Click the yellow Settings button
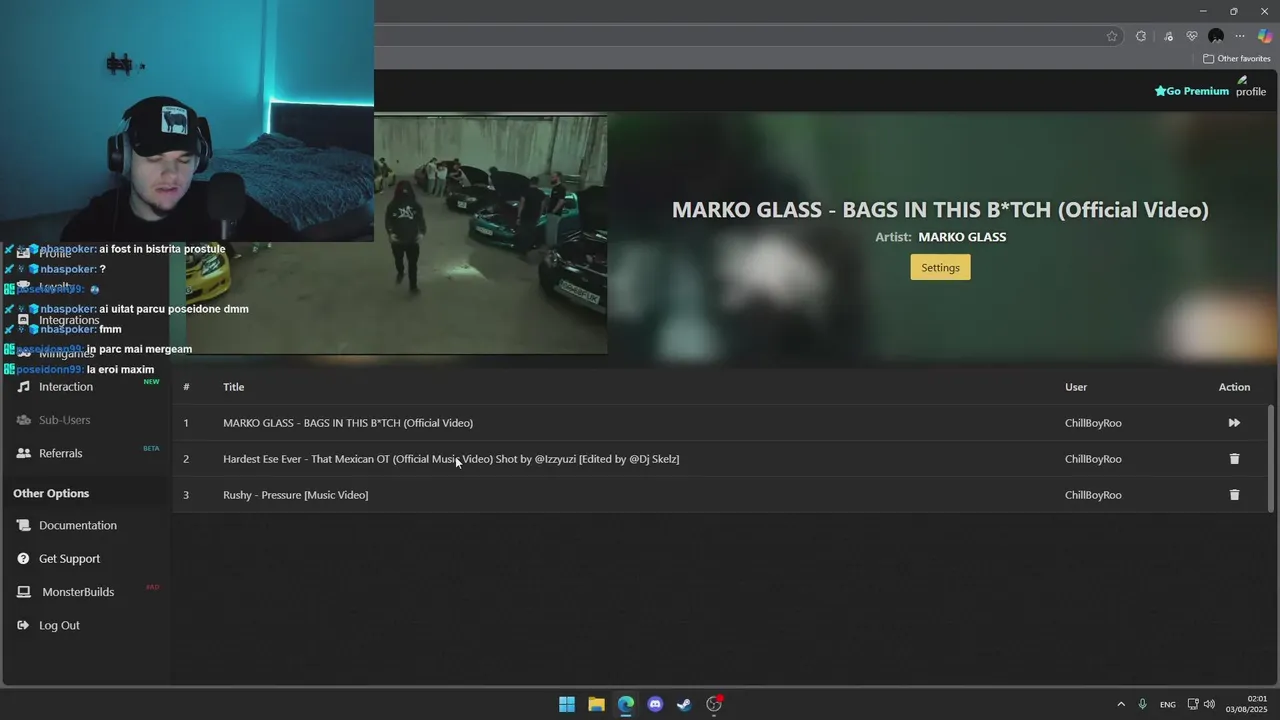 [x=940, y=267]
